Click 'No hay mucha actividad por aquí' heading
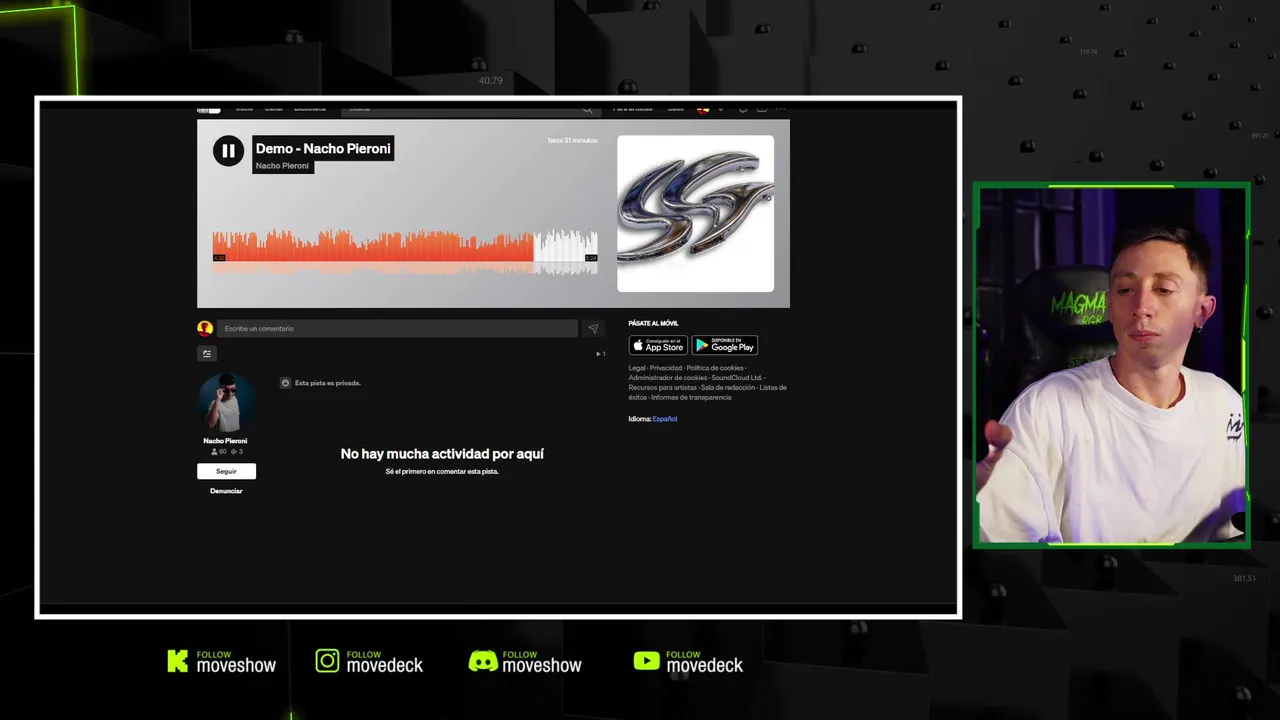1280x720 pixels. pos(442,454)
